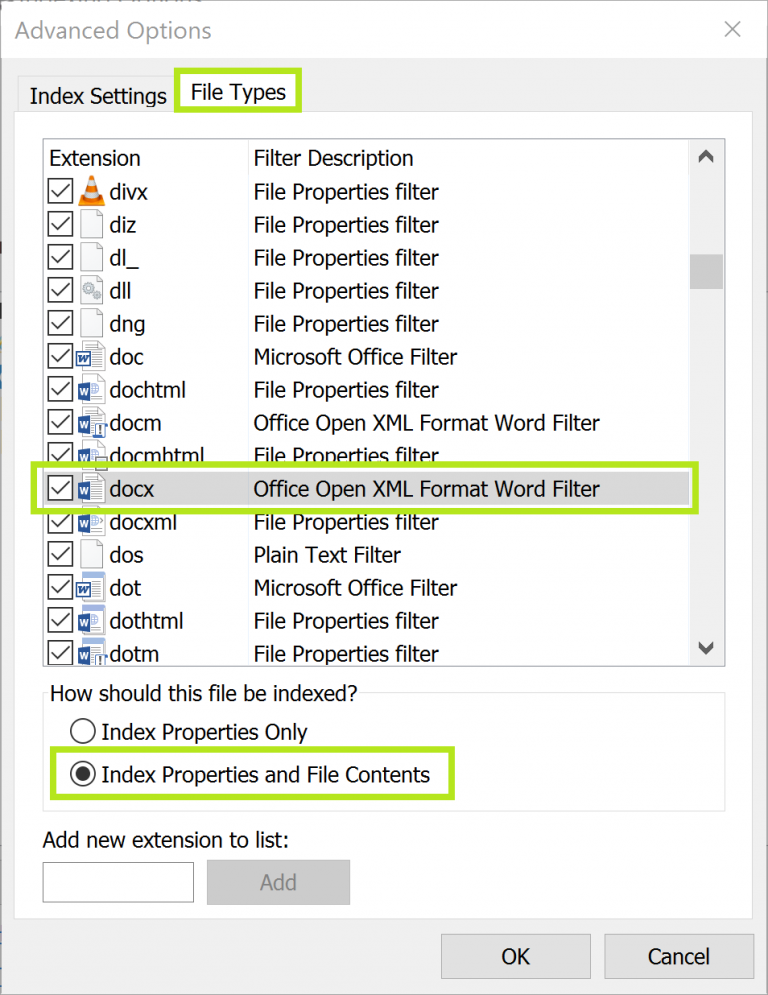Toggle the diz extension checkbox
768x995 pixels.
(x=60, y=225)
